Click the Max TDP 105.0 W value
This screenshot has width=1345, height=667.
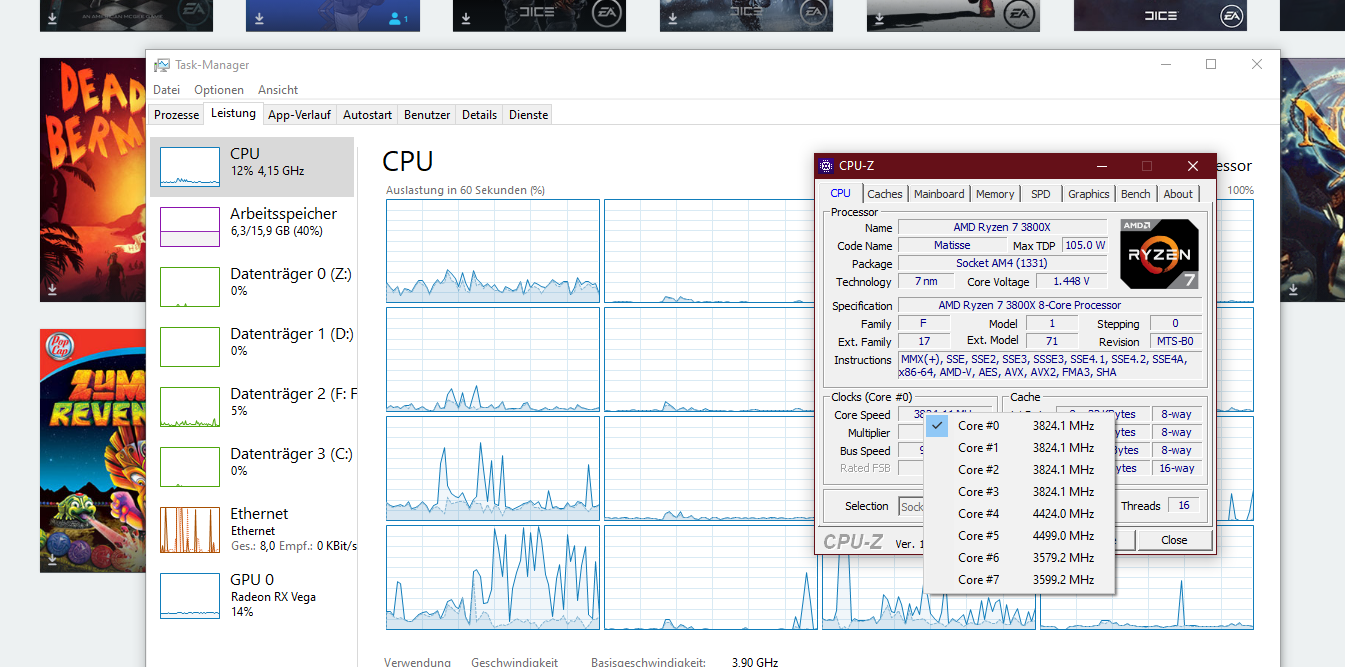tap(1084, 245)
